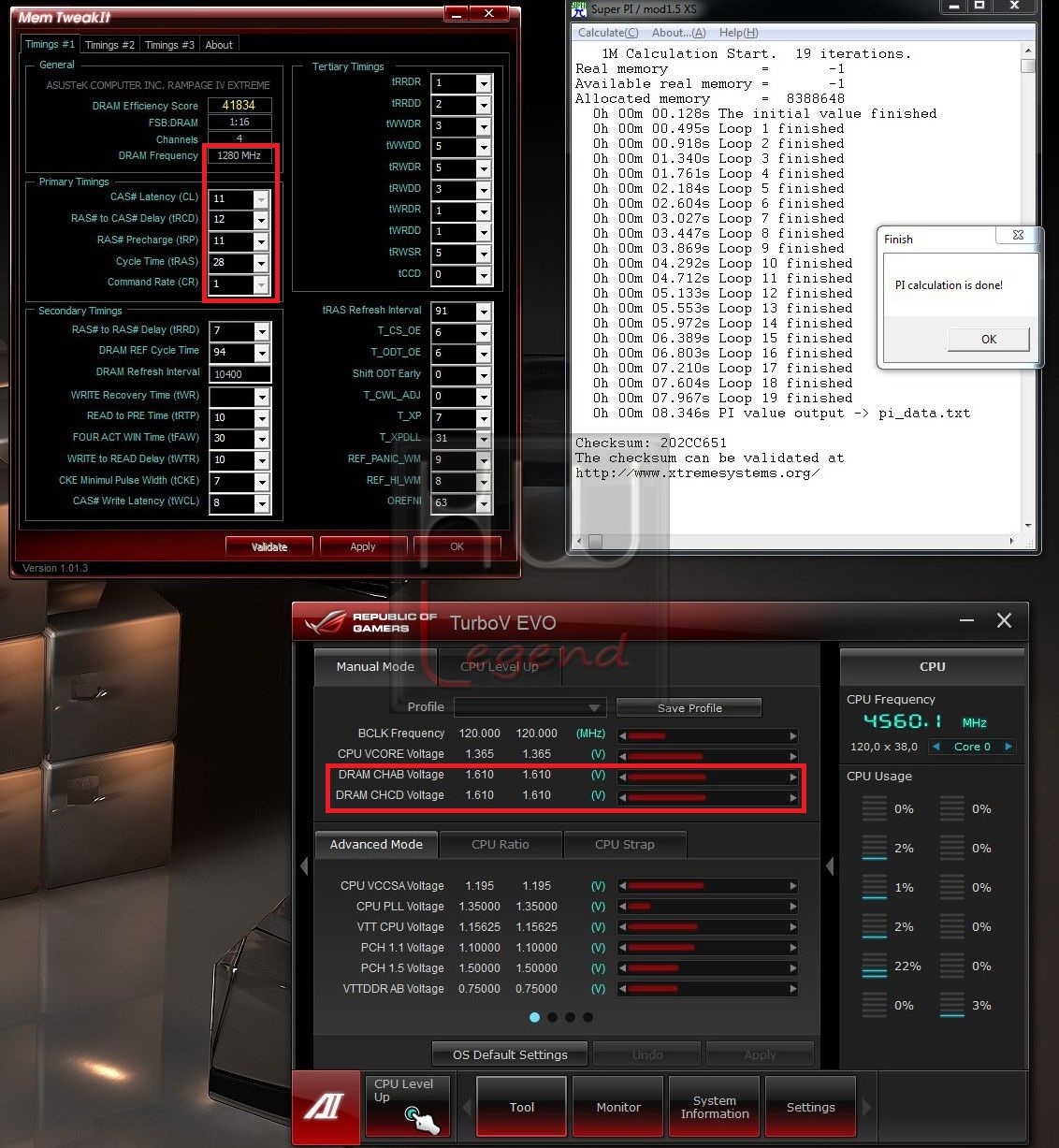
Task: Open Calculate menu in Super PI
Action: click(x=608, y=33)
